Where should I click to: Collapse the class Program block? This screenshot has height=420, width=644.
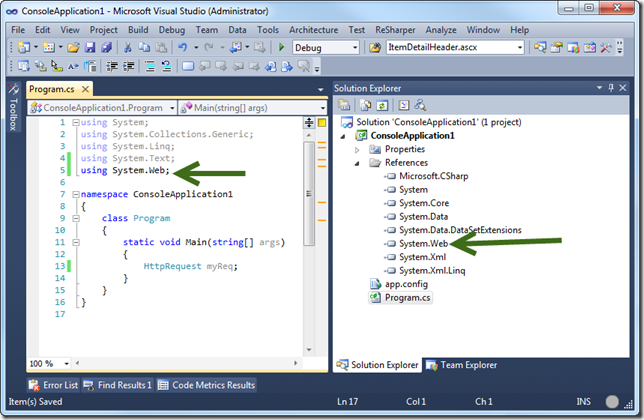[76, 218]
